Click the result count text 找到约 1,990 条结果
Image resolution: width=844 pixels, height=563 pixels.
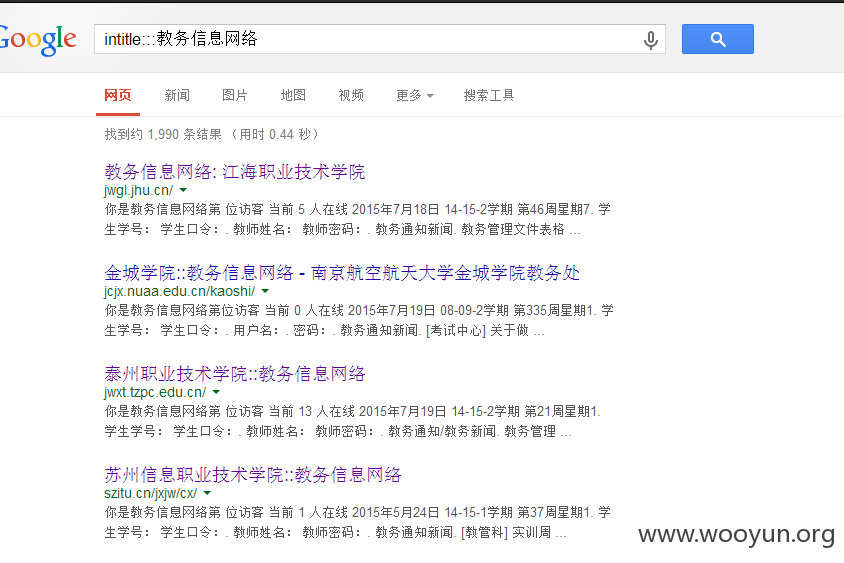[163, 134]
